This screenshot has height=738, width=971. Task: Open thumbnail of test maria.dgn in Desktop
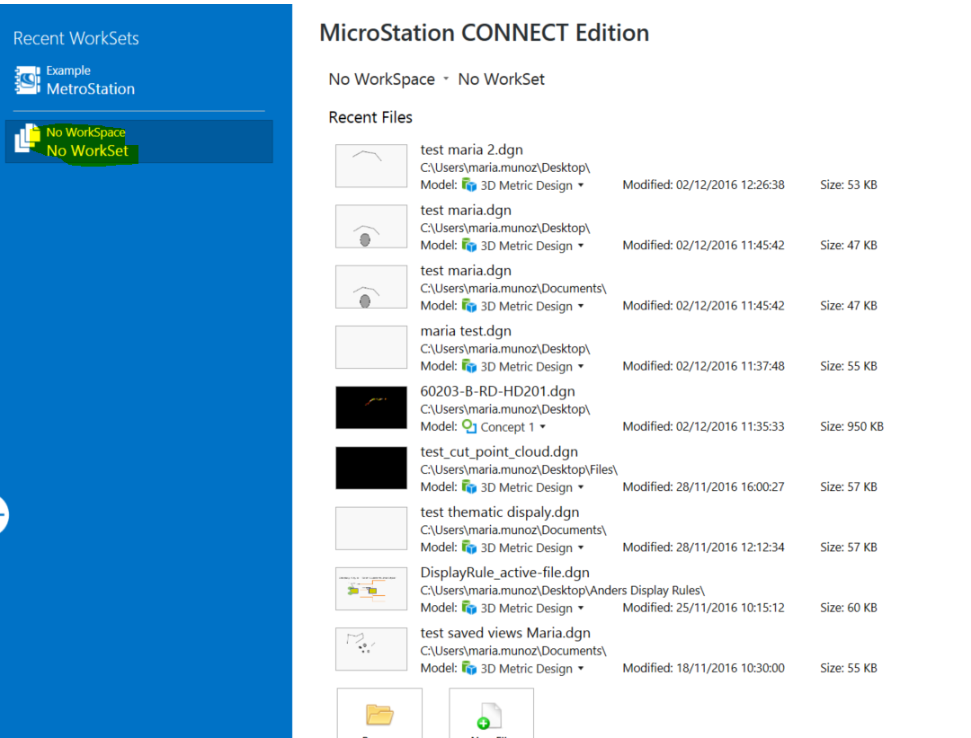tap(371, 227)
